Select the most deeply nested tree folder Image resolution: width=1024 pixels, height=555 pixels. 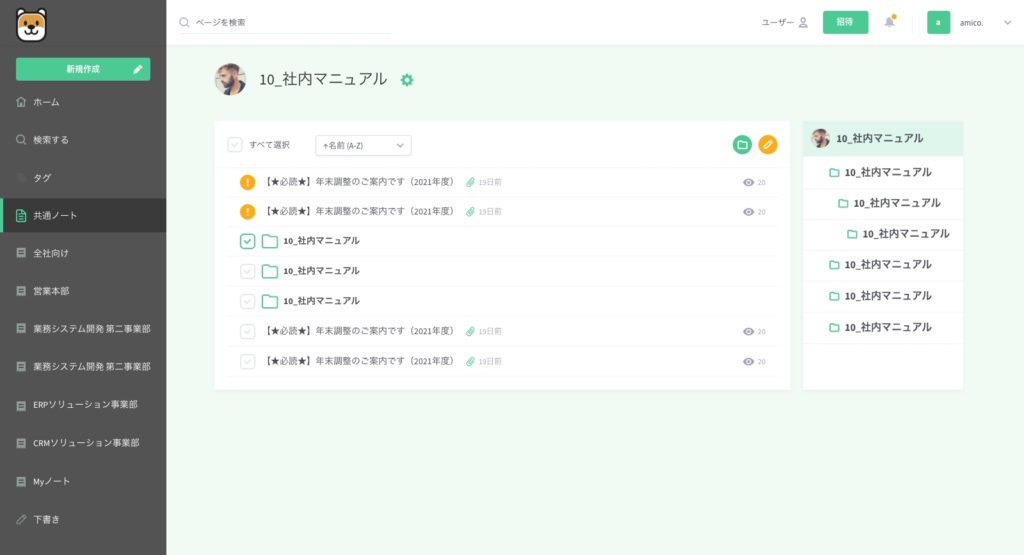tap(897, 234)
